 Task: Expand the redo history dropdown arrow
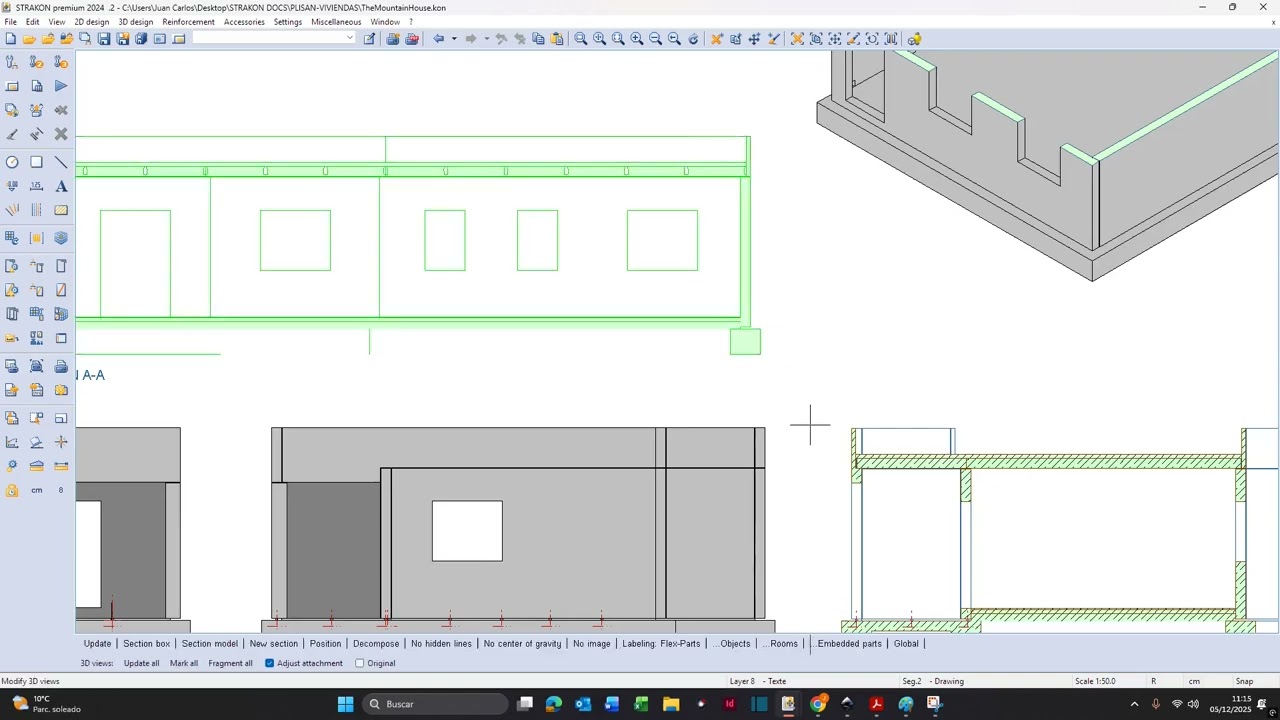[x=487, y=39]
